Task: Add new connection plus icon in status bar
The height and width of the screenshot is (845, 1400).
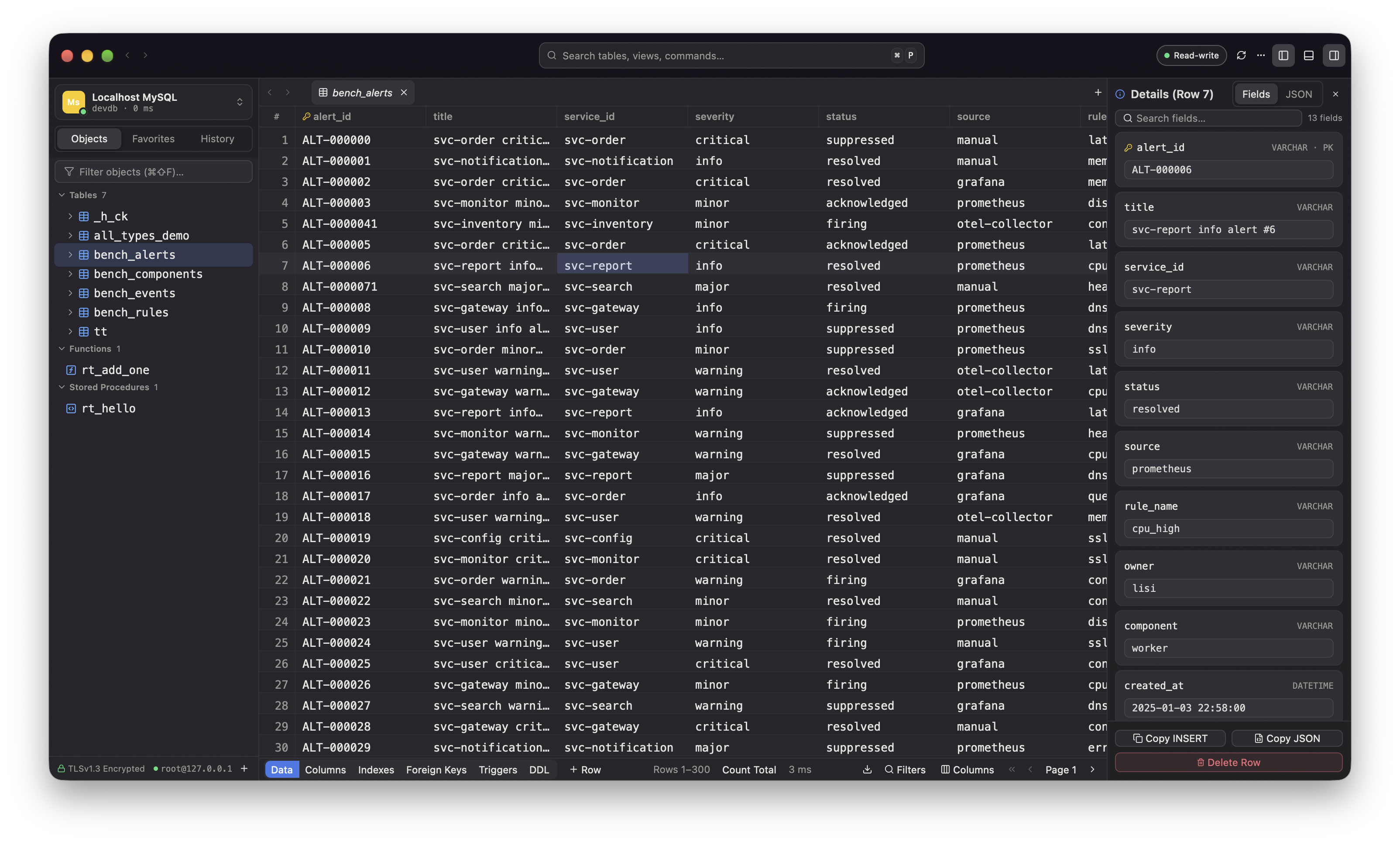Action: click(244, 768)
